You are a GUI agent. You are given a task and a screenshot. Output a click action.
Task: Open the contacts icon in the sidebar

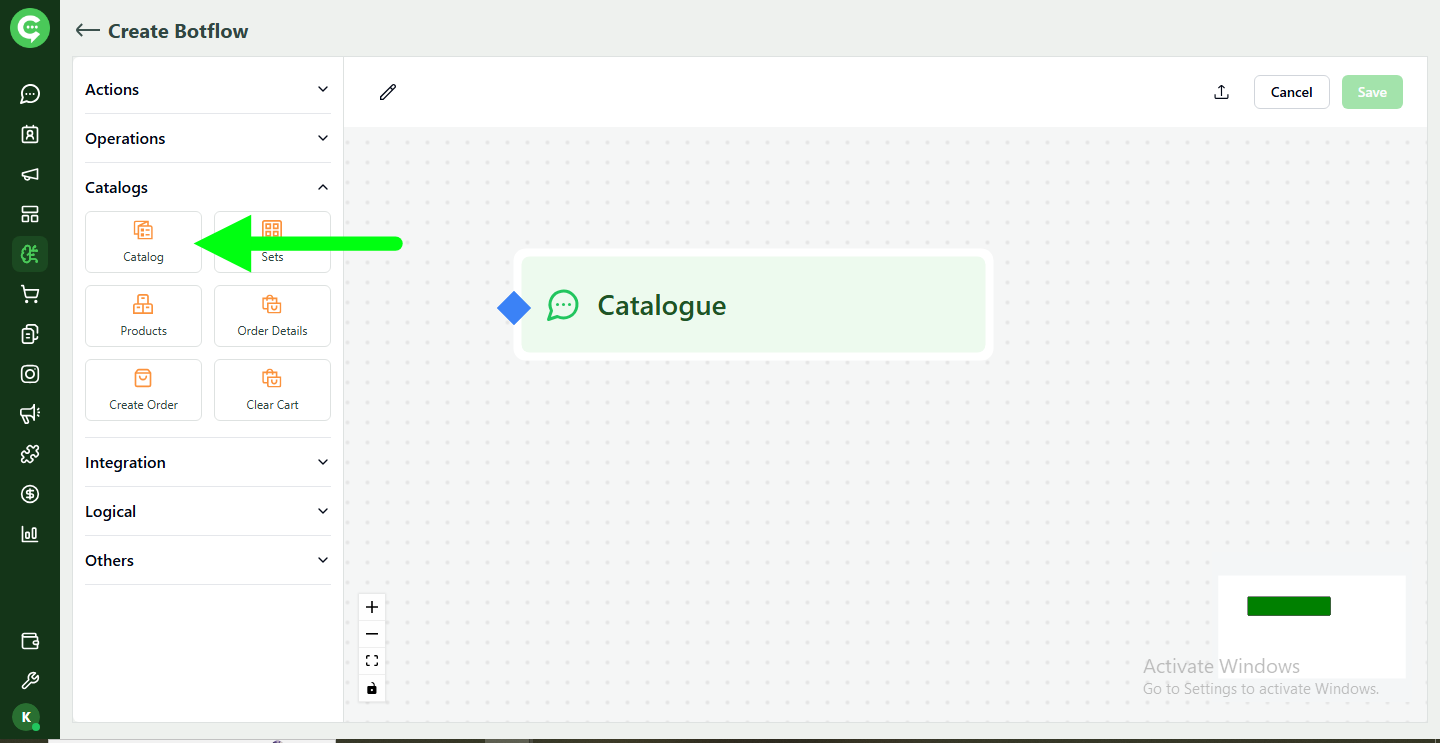coord(30,134)
